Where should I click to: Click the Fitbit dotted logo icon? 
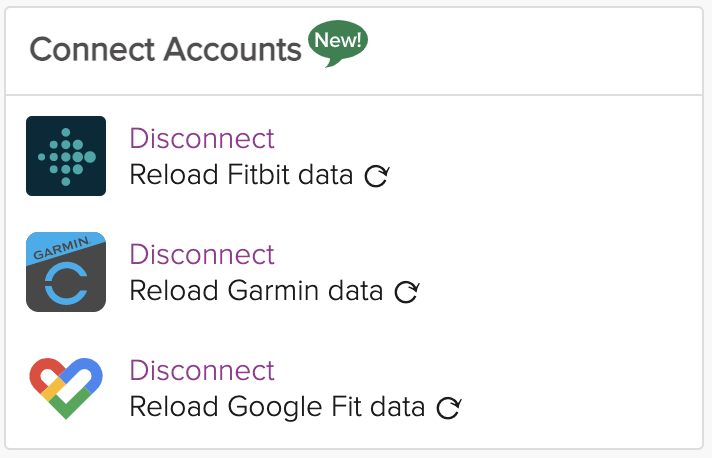66,156
